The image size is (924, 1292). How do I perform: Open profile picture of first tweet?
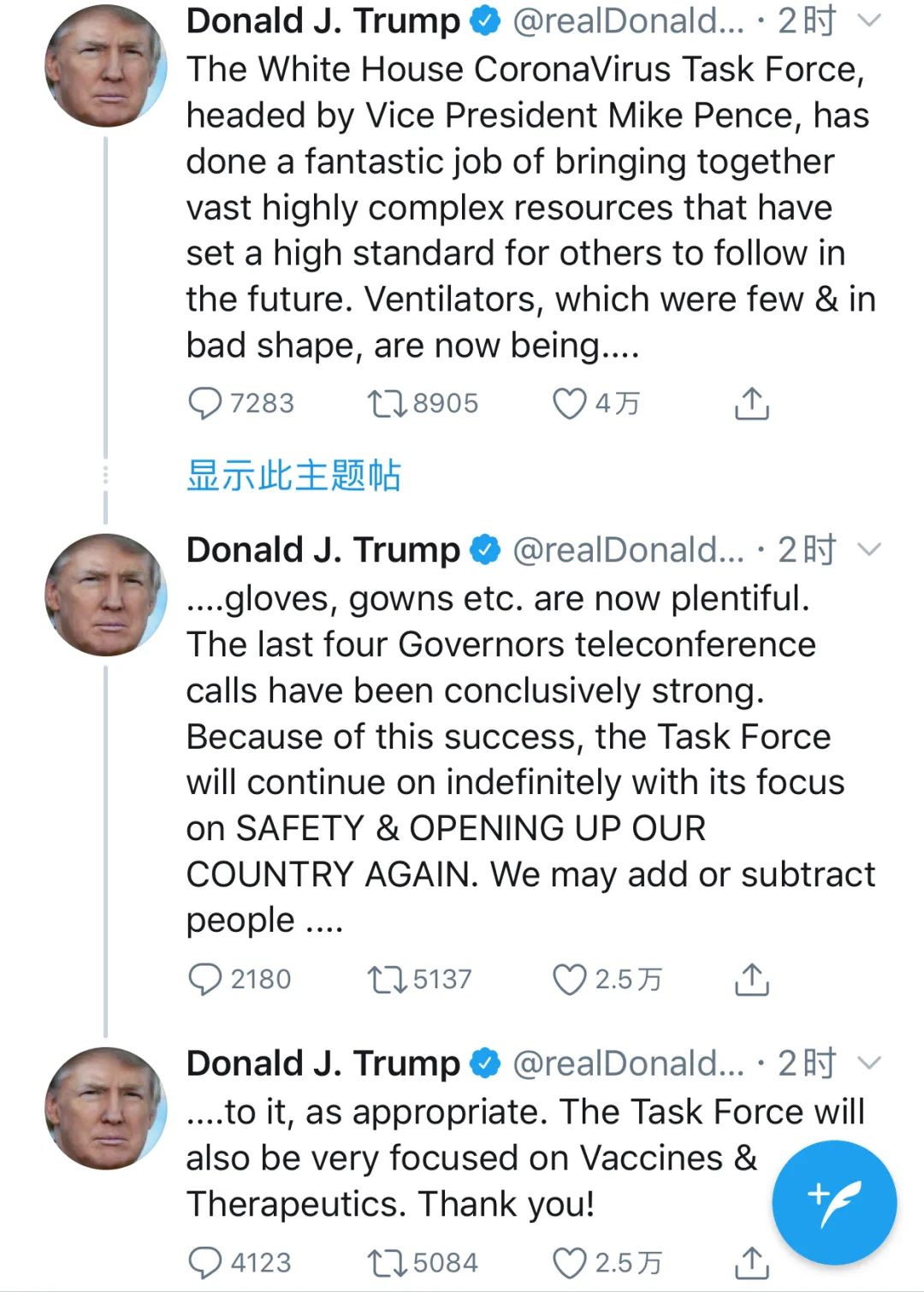click(x=105, y=67)
